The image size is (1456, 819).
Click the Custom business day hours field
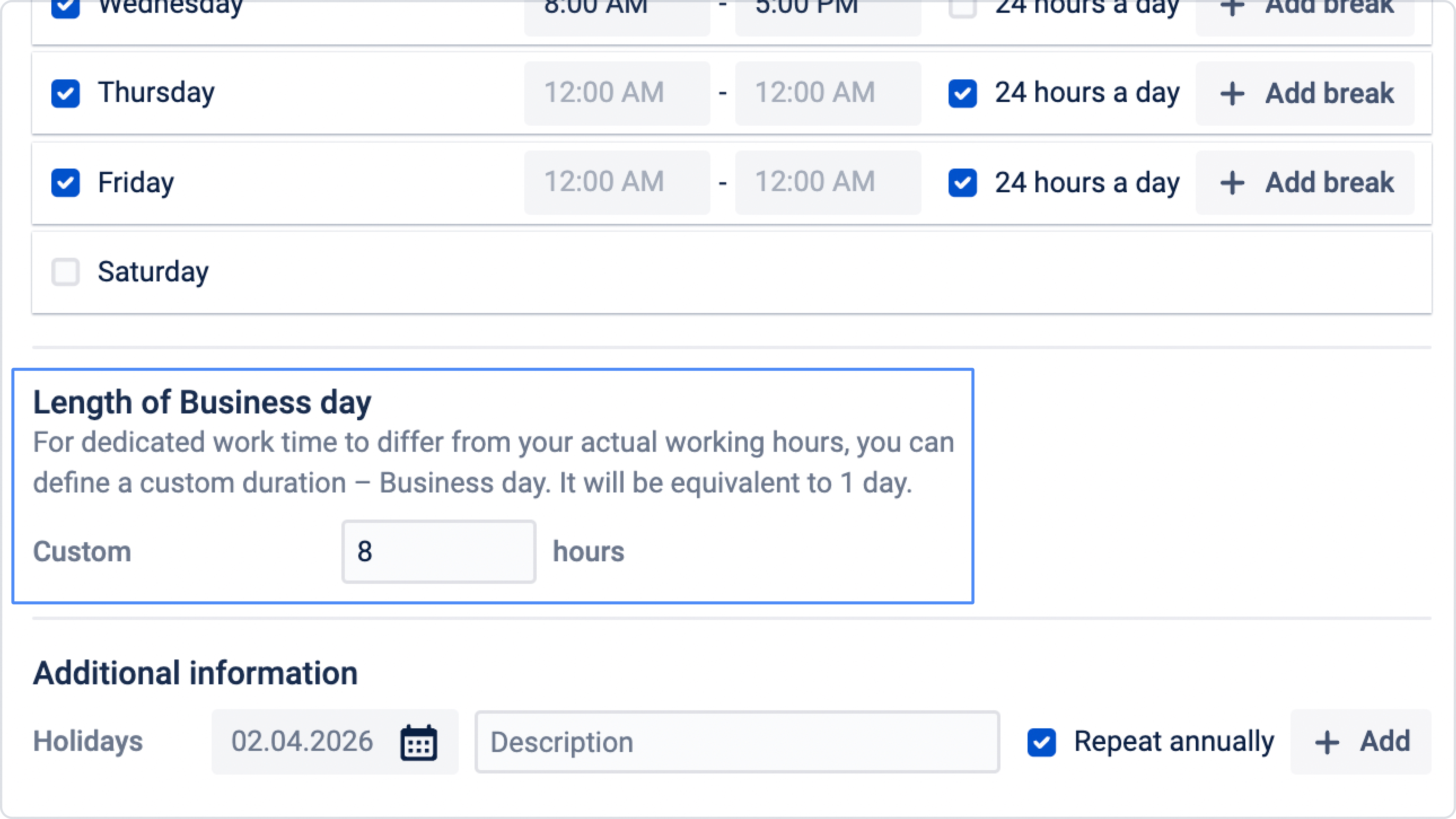439,552
